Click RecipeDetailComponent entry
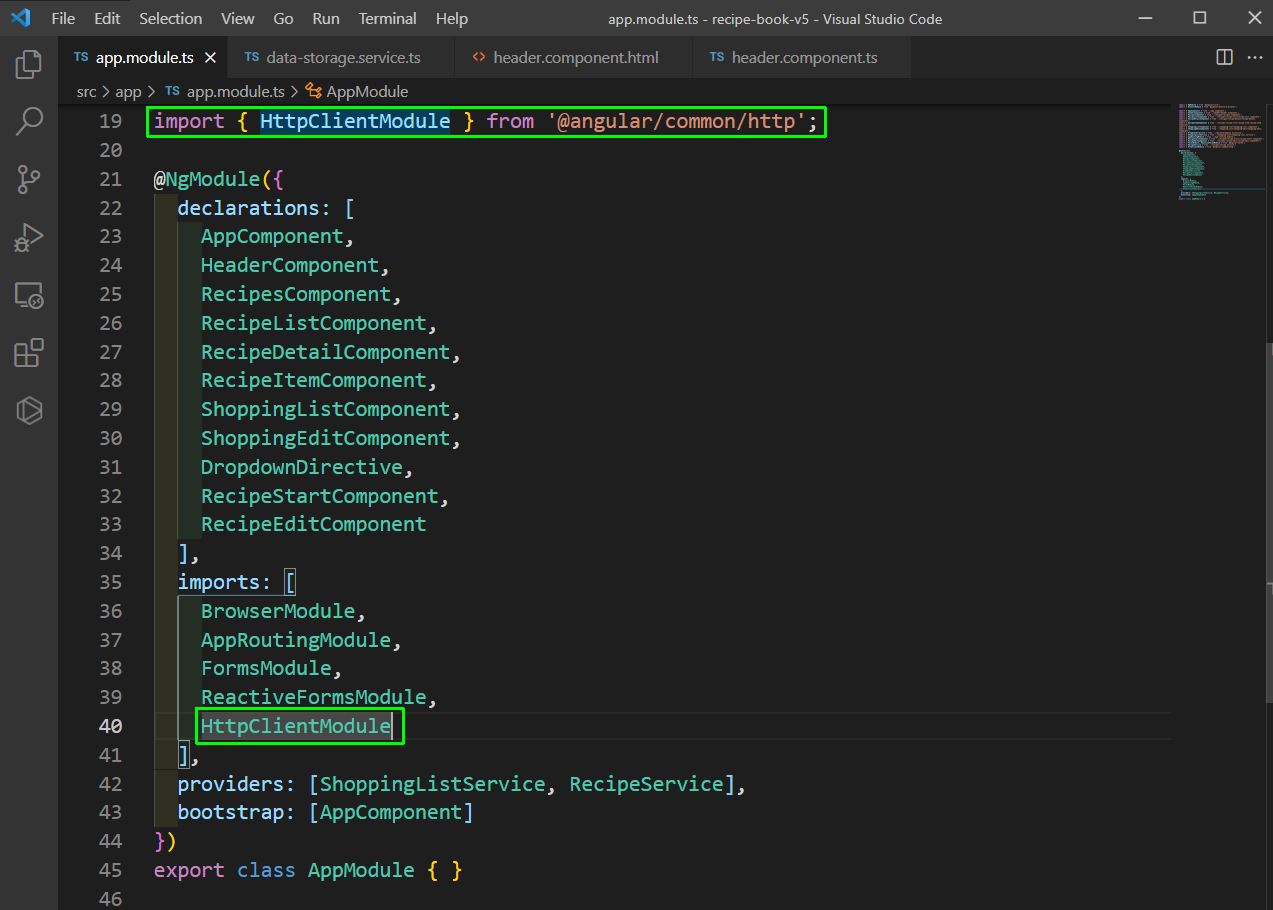This screenshot has width=1273, height=910. (x=326, y=352)
